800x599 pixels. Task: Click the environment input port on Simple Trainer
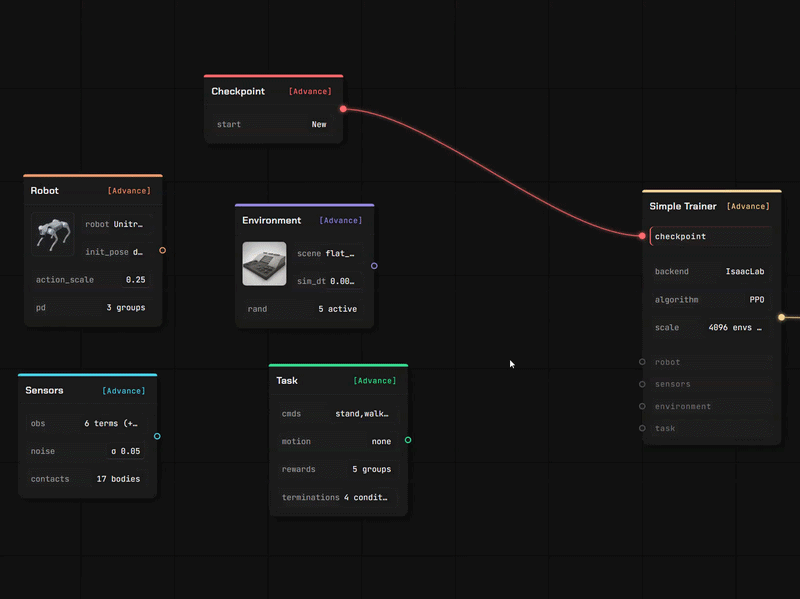(x=642, y=406)
